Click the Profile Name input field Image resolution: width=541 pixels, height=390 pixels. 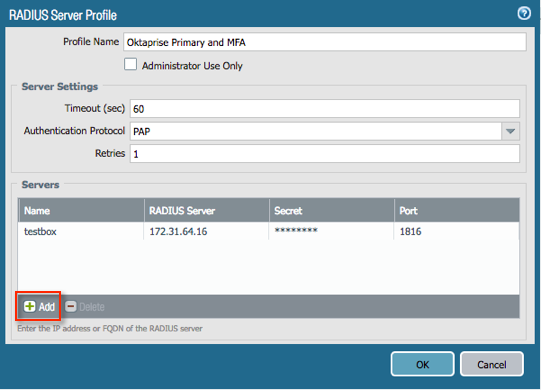(x=325, y=42)
